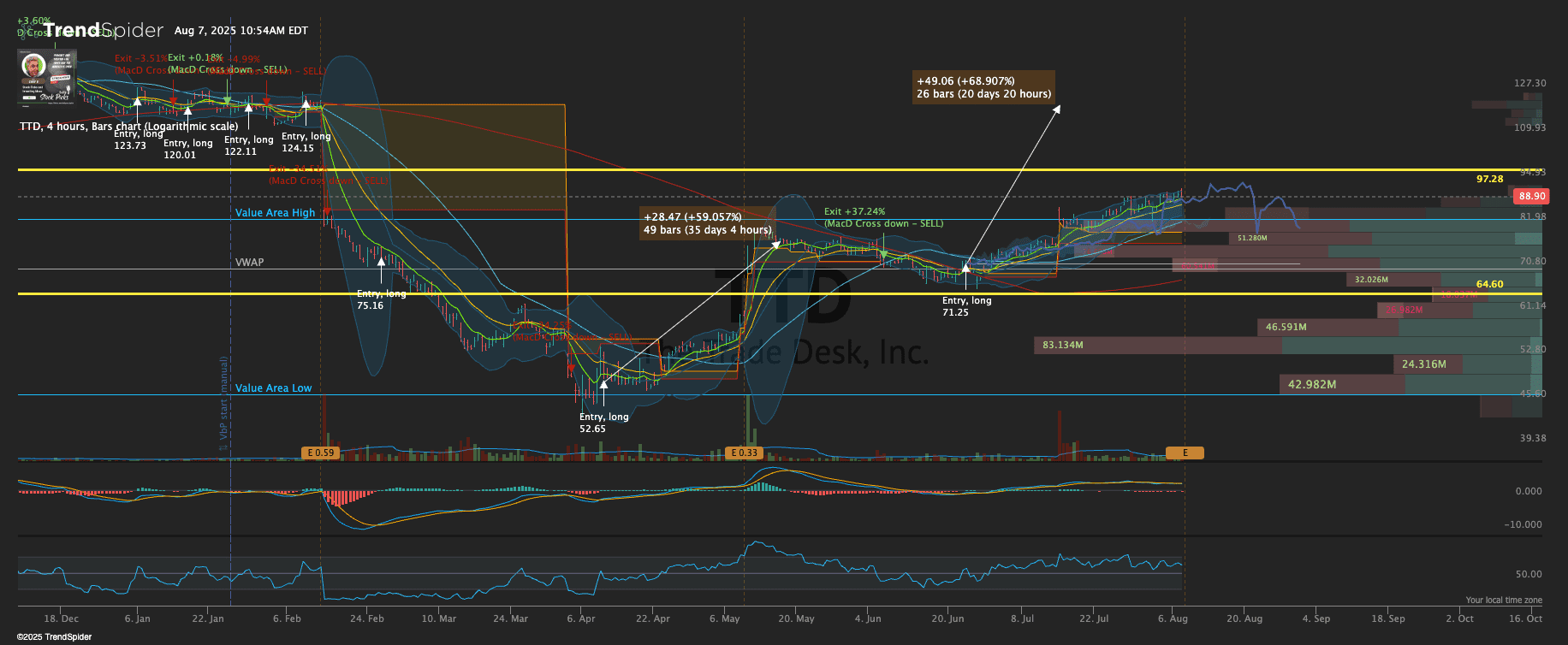The width and height of the screenshot is (1568, 645).
Task: Click the Entry, long 123.73 label
Action: coord(138,139)
